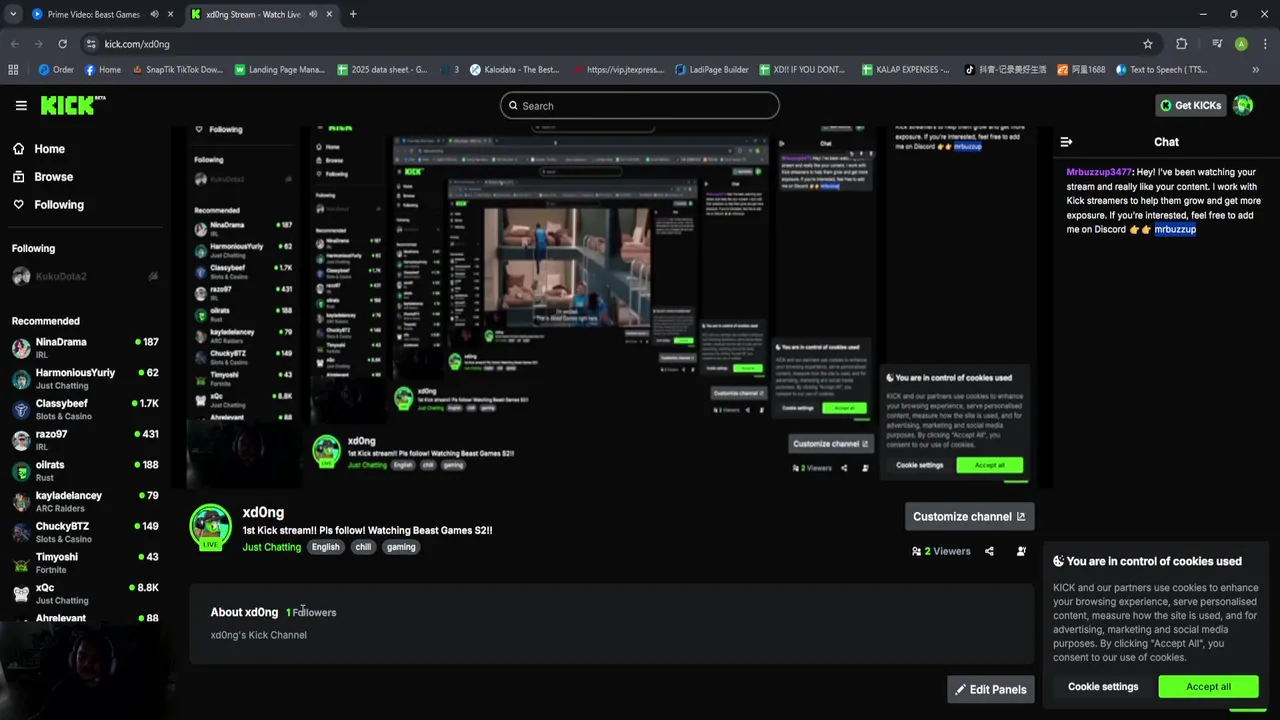
Task: Click the icon right of share
Action: pyautogui.click(x=1021, y=551)
